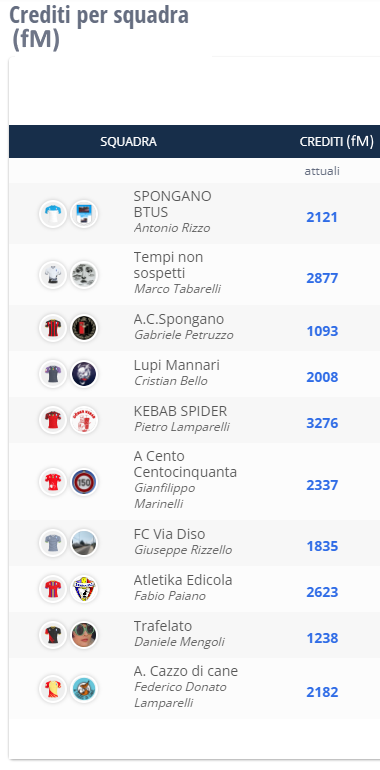Click the FC Via Diso road photo logo
This screenshot has height=770, width=380.
84,543
